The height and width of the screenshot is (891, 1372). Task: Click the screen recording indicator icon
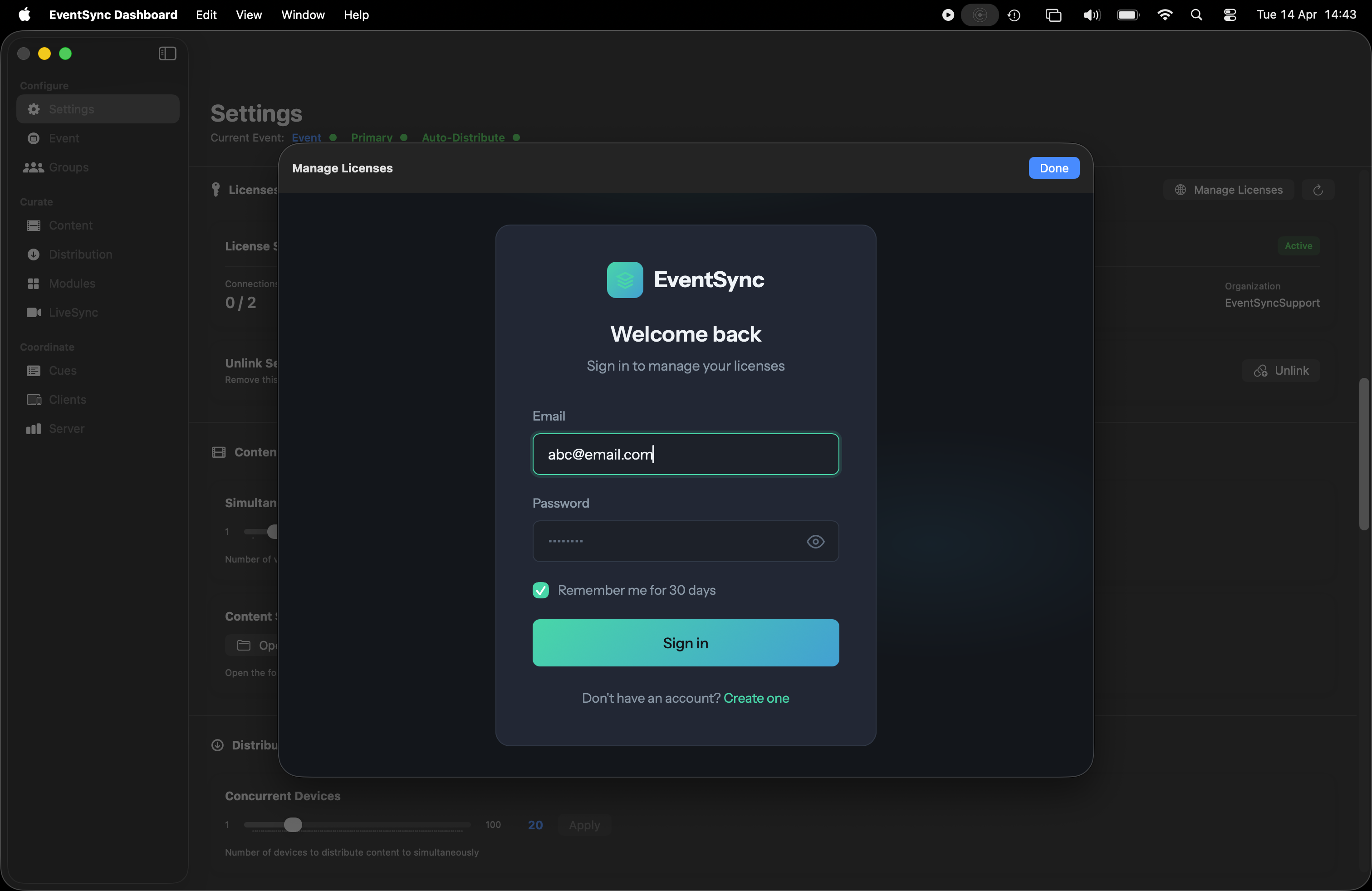pyautogui.click(x=980, y=15)
